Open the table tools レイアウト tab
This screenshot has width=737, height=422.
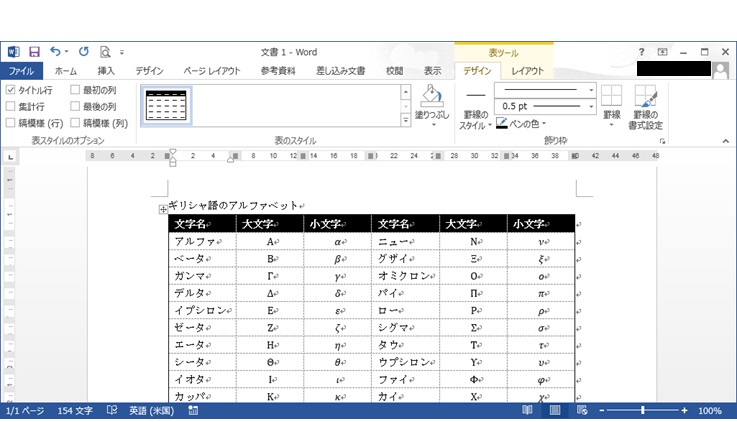pyautogui.click(x=527, y=71)
